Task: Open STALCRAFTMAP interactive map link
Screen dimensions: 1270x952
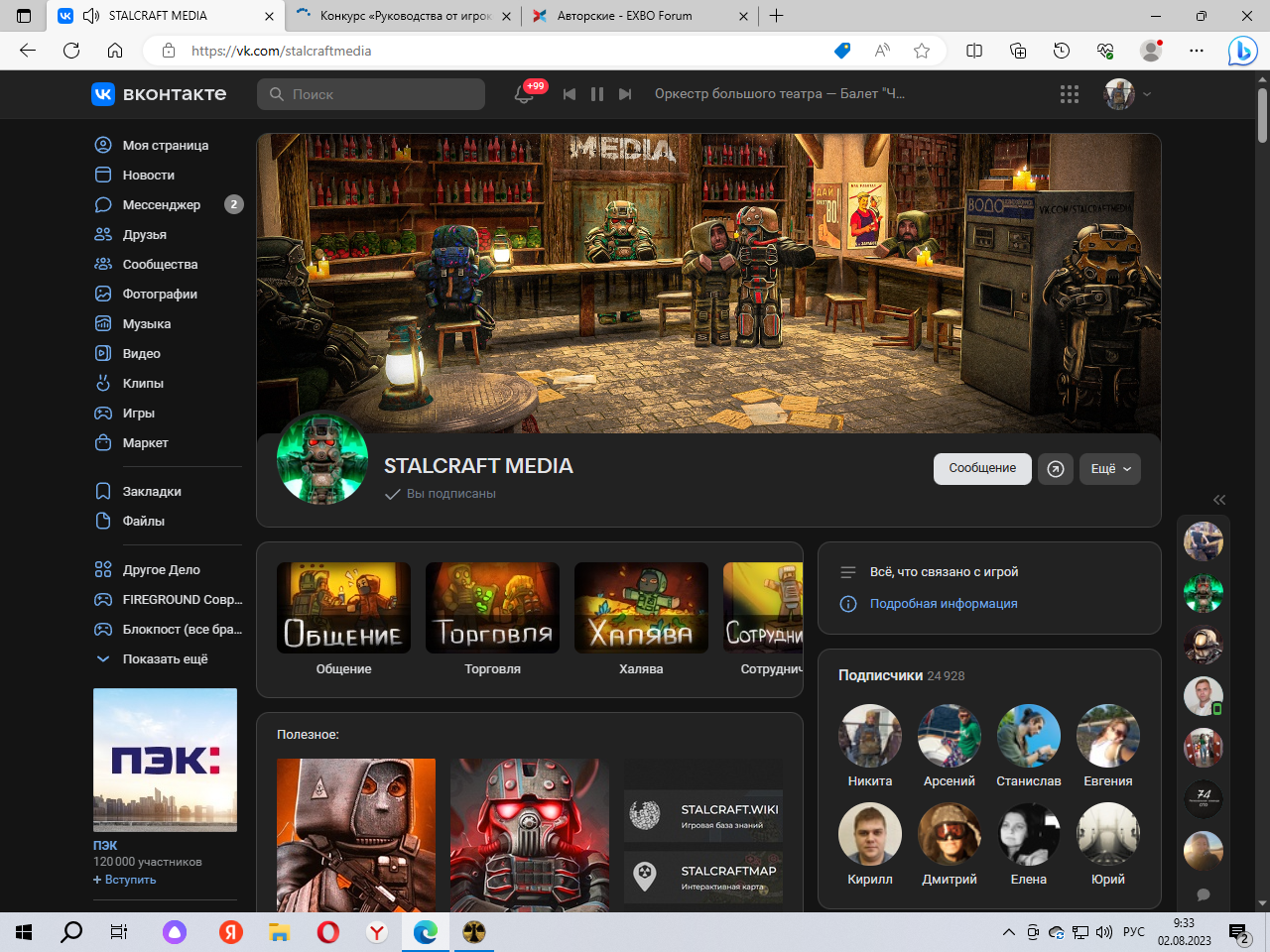Action: point(703,878)
